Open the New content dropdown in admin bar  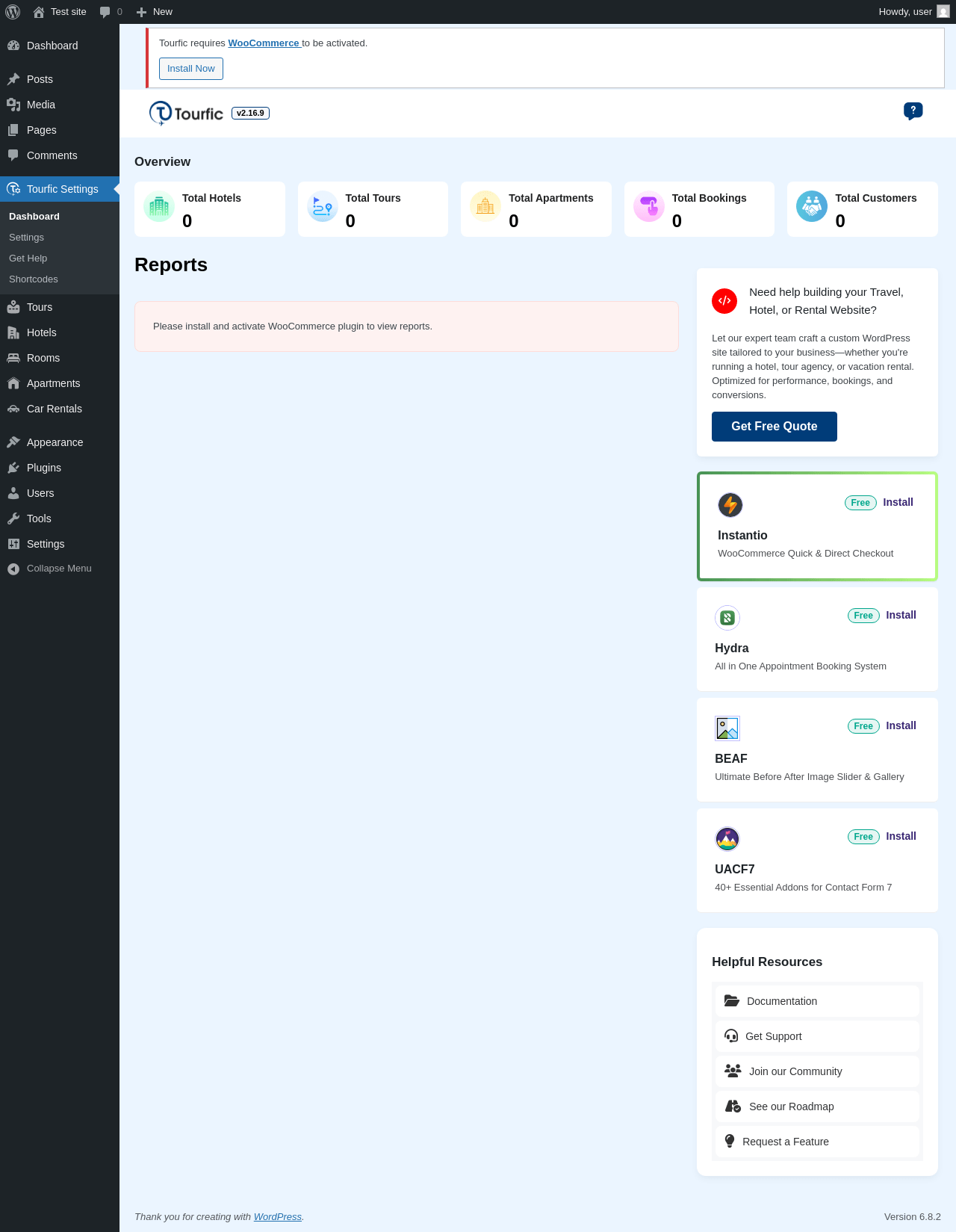tap(155, 12)
